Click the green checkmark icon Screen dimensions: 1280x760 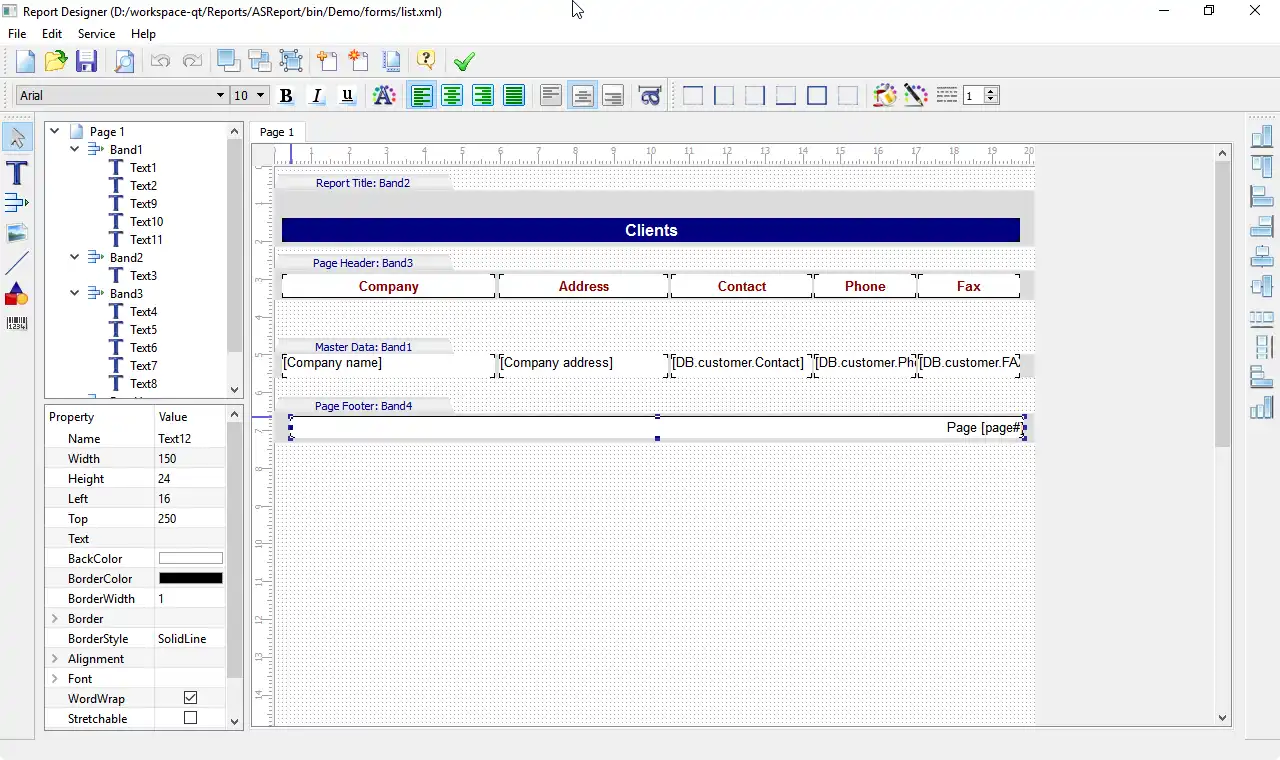point(463,61)
